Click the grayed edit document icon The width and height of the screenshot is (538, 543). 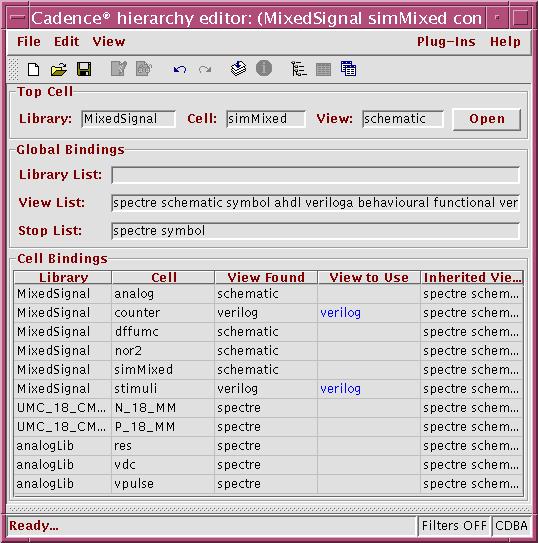tap(119, 69)
